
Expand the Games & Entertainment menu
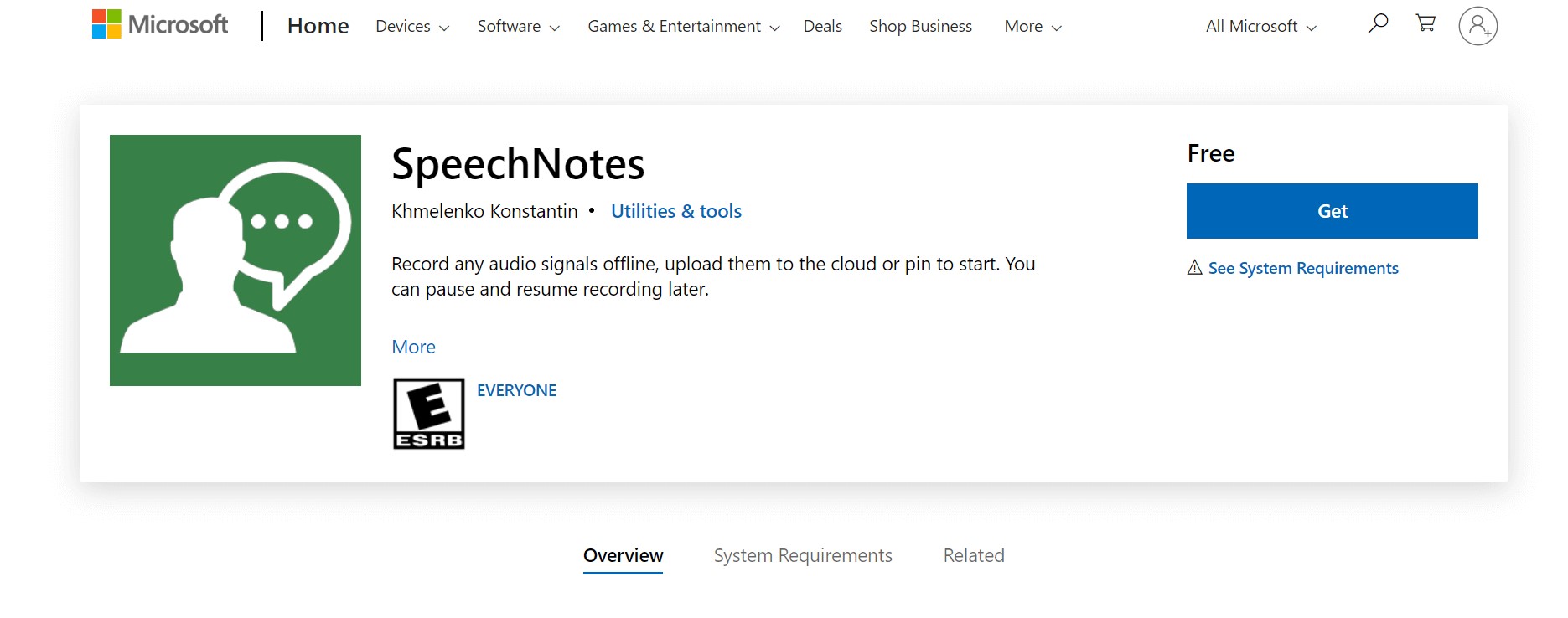(683, 27)
